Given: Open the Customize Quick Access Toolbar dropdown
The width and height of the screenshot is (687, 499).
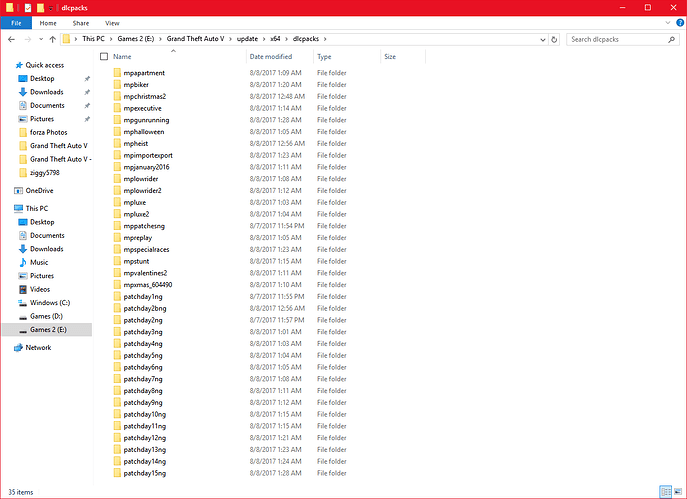Looking at the screenshot, I should click(x=51, y=8).
